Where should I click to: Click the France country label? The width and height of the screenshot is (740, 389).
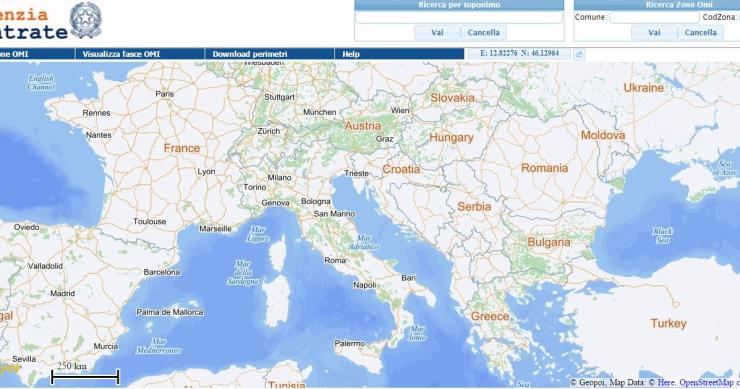tap(182, 148)
